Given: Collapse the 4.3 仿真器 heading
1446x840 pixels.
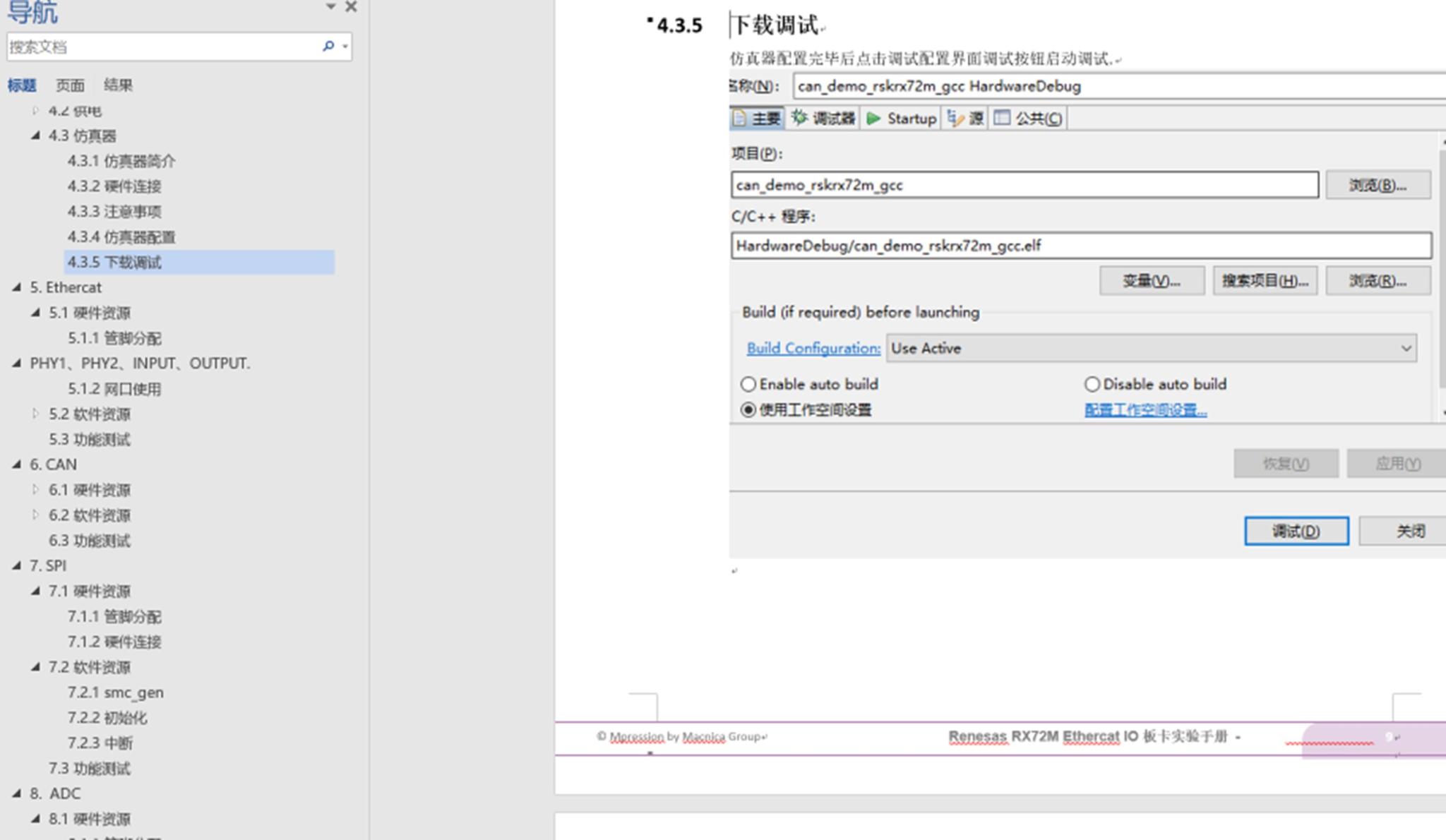Looking at the screenshot, I should click(x=35, y=135).
